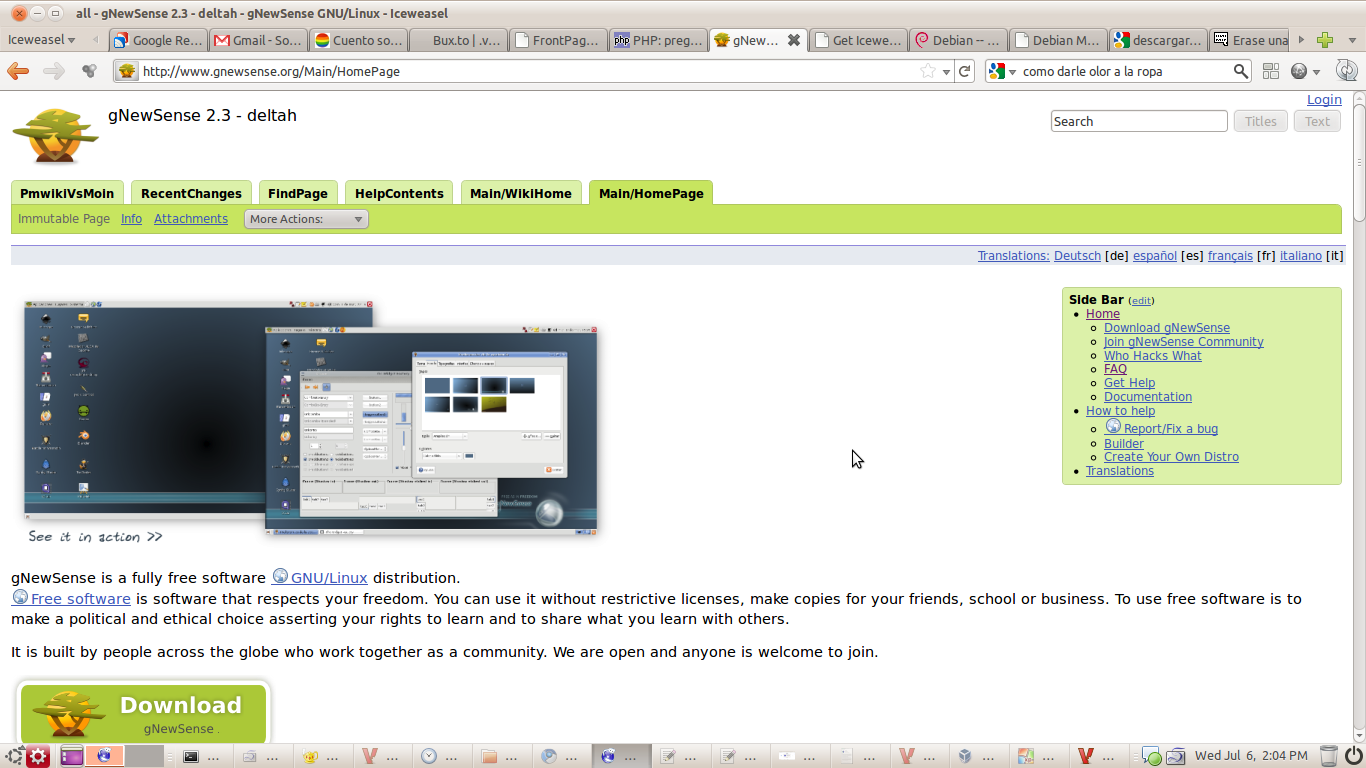The width and height of the screenshot is (1366, 768).
Task: Switch to the Google Reader tab
Action: 157,40
